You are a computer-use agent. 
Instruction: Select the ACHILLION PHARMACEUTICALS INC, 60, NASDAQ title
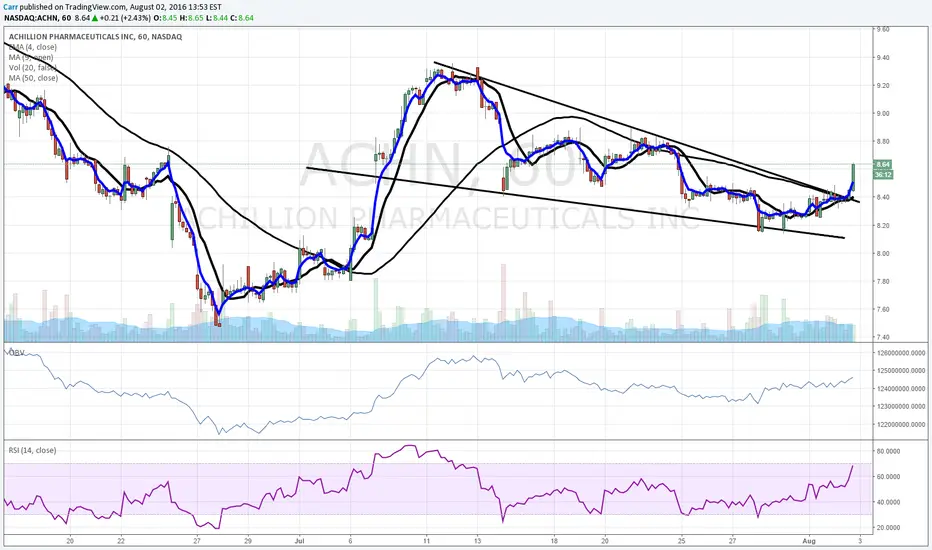point(95,37)
